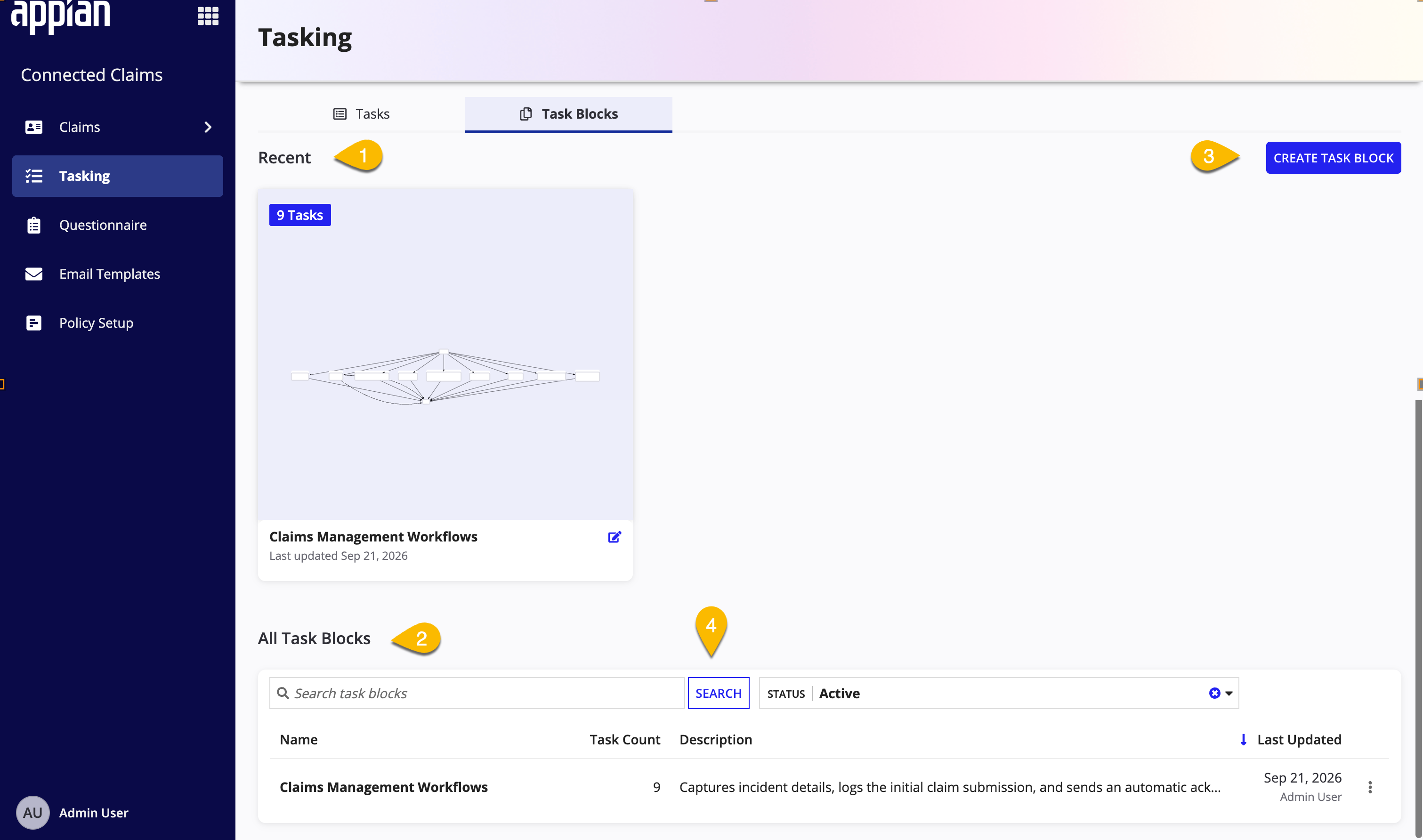Open the app grid launcher icon

pos(208,15)
